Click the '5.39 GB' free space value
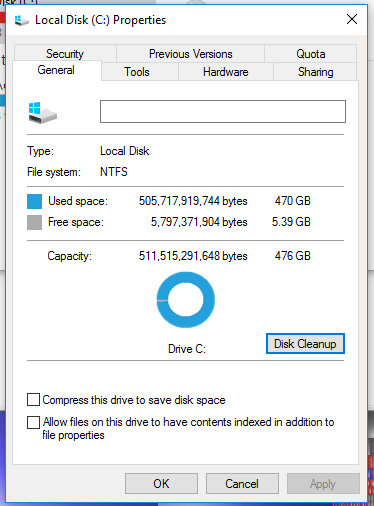374x506 pixels. [291, 222]
